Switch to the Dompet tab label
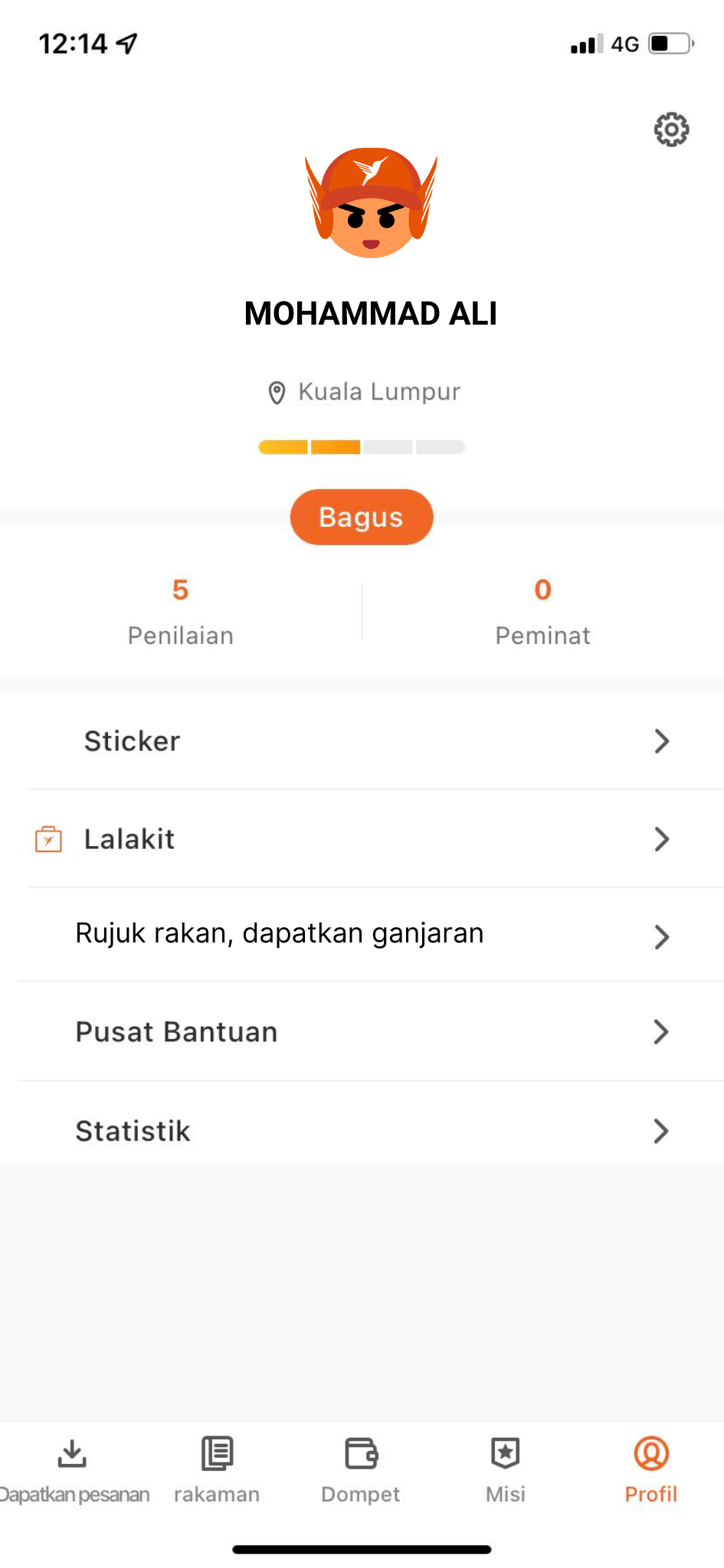The width and height of the screenshot is (724, 1568). pyautogui.click(x=361, y=1494)
